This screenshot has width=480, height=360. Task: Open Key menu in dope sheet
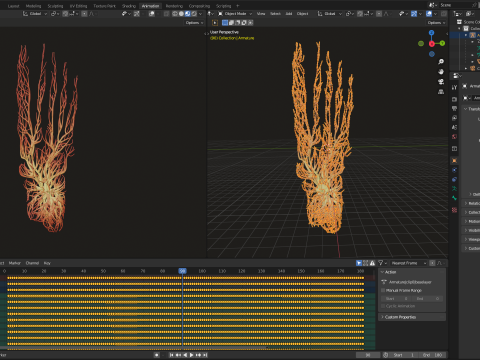[47, 263]
